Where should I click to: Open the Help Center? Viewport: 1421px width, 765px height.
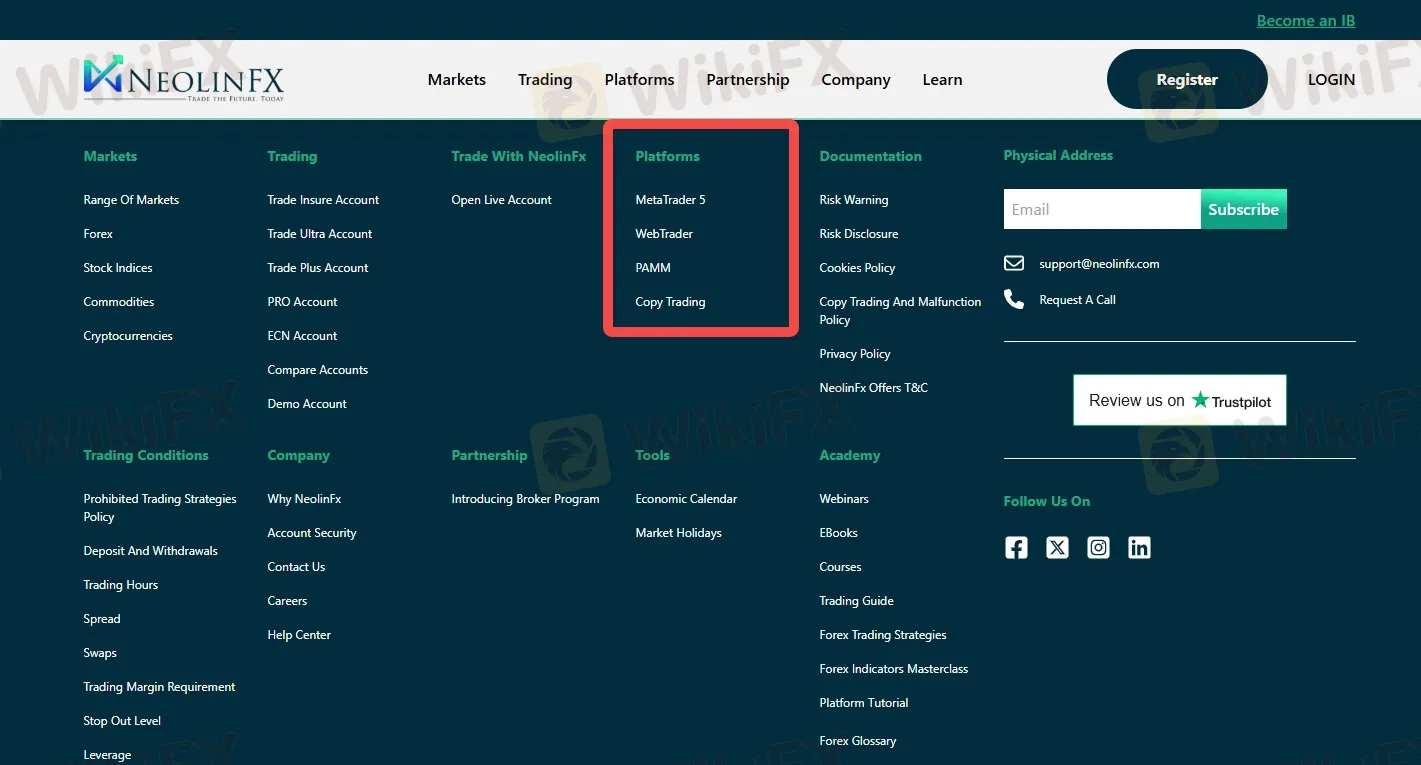[299, 635]
